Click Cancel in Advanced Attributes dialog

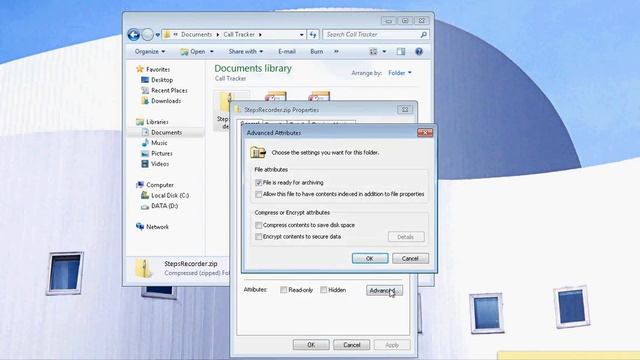point(410,258)
